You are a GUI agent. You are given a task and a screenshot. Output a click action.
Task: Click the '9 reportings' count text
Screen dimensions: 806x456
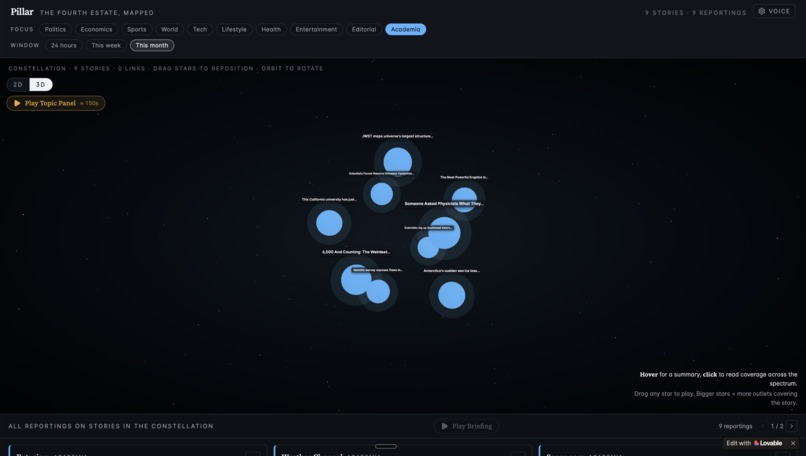pyautogui.click(x=735, y=426)
